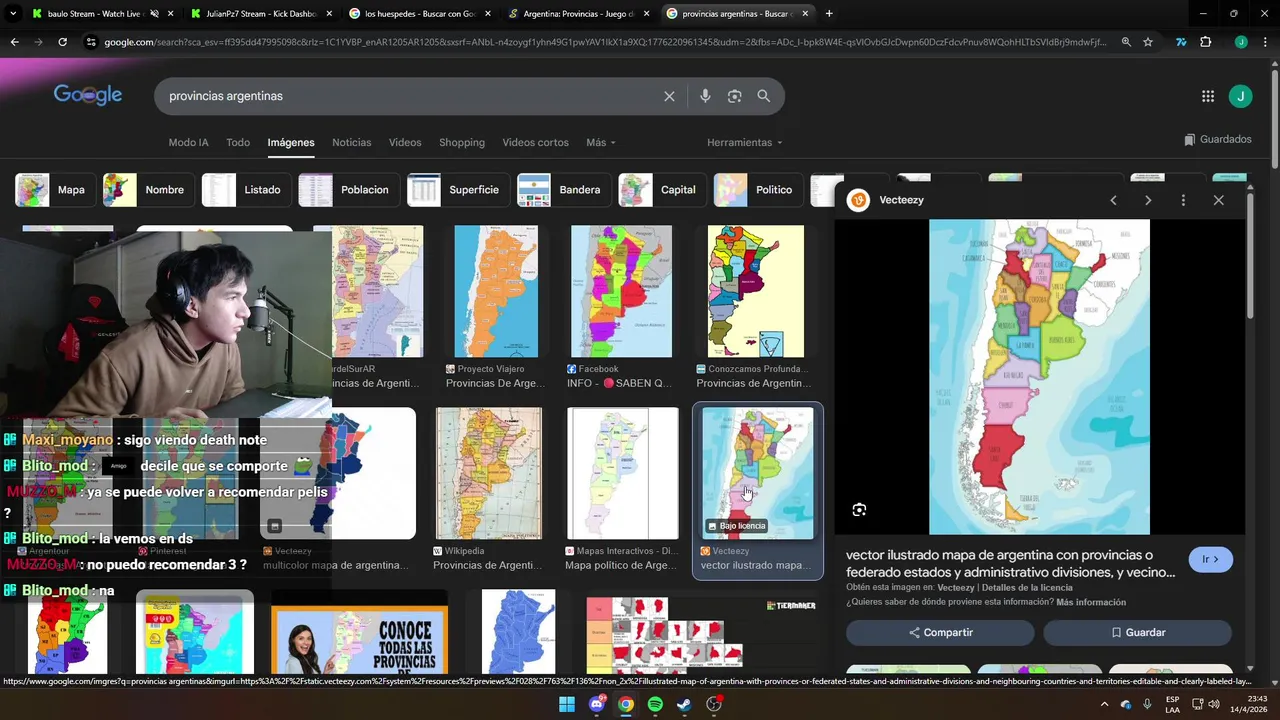The height and width of the screenshot is (720, 1280).
Task: Go to previous image in Vecteezy preview panel
Action: coord(1113,200)
